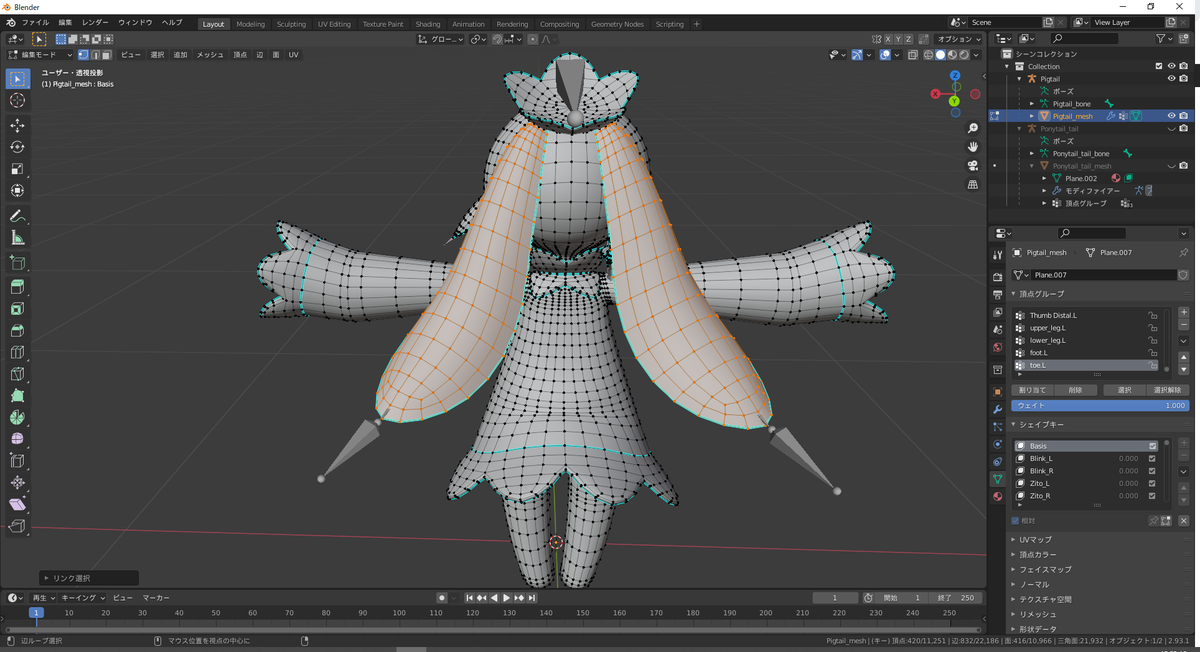Screen dimensions: 1200x652
Task: Select the Annotate tool
Action: [x=17, y=216]
